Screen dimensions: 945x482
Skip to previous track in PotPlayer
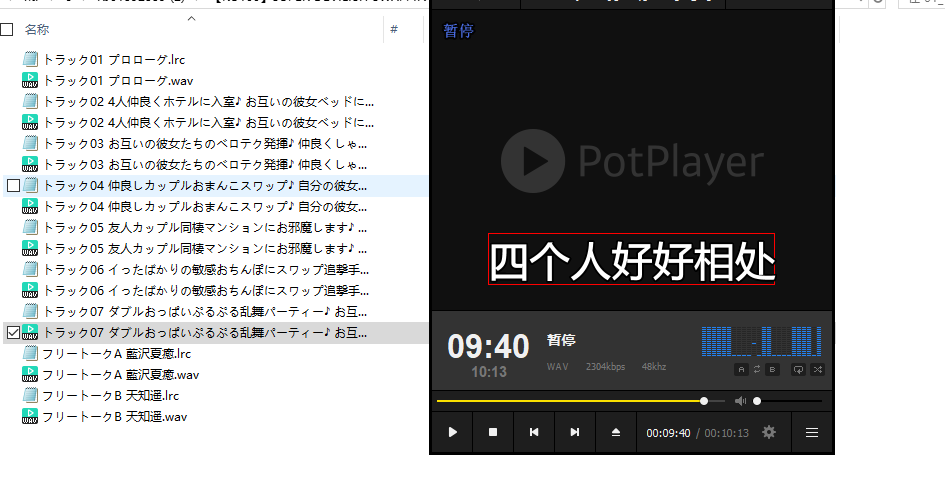534,432
